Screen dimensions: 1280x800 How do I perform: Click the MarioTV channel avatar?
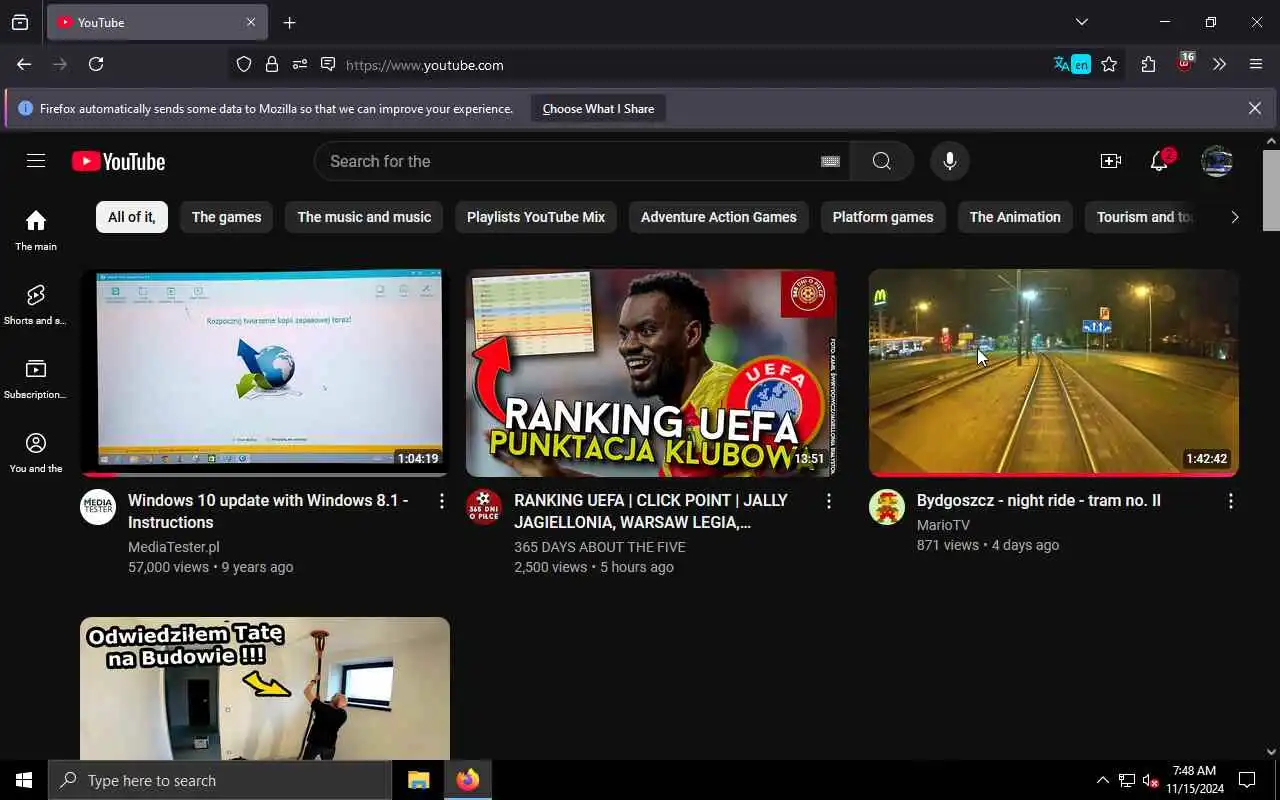[886, 507]
